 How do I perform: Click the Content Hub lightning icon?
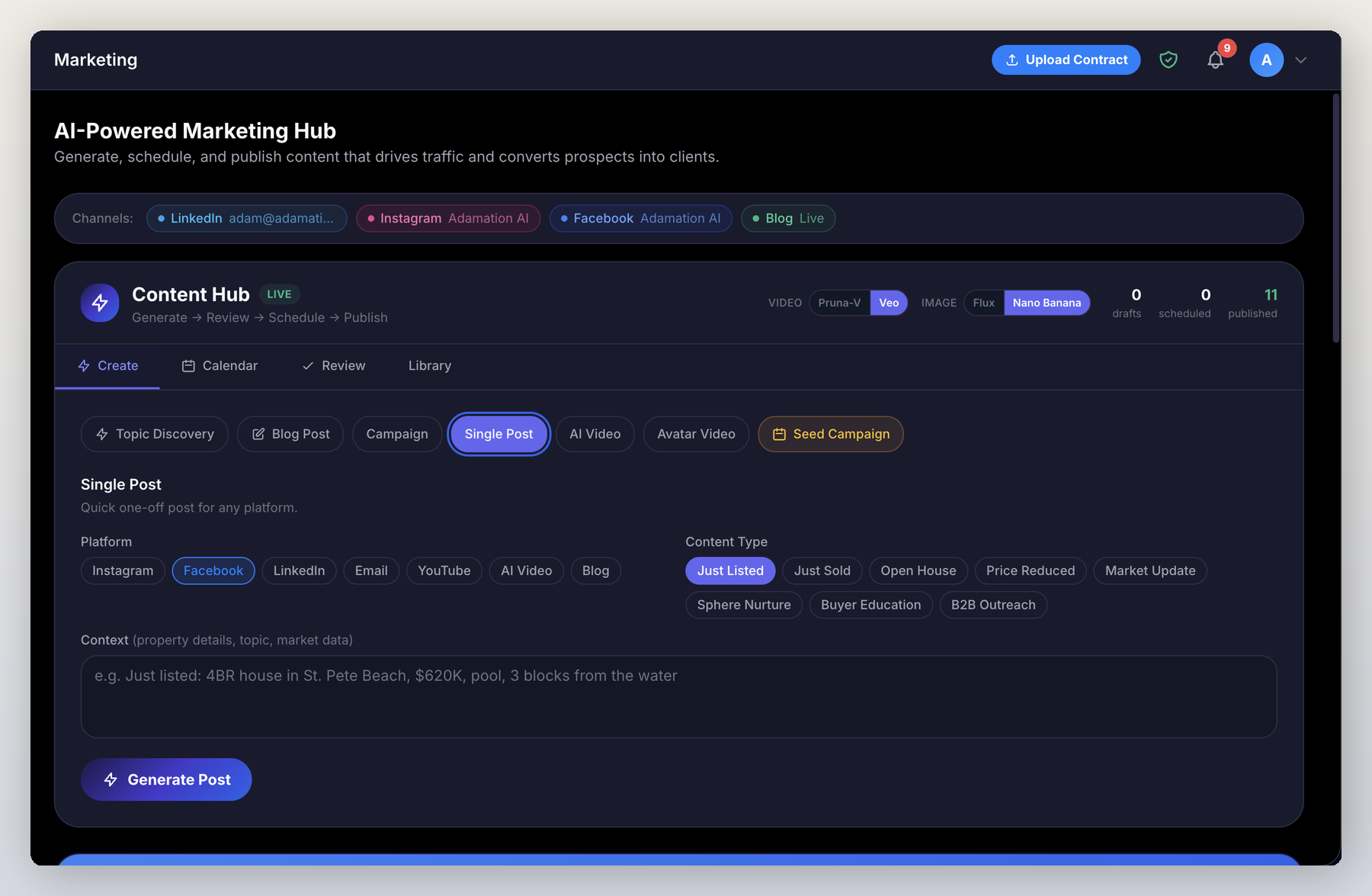click(99, 303)
